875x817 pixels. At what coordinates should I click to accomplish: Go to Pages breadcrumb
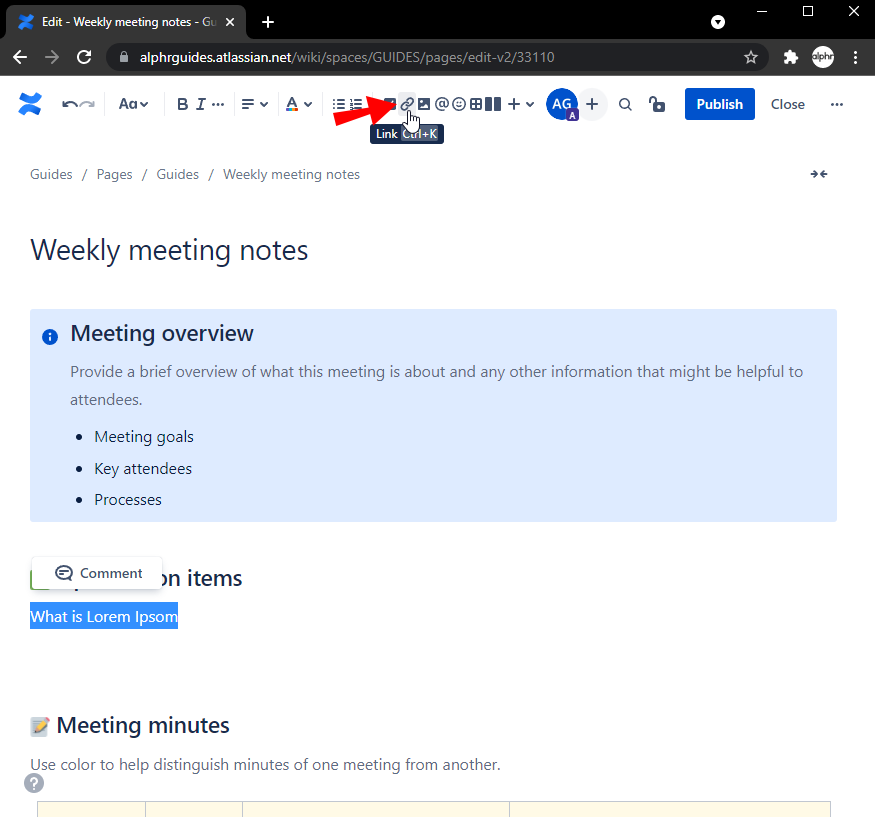point(114,174)
